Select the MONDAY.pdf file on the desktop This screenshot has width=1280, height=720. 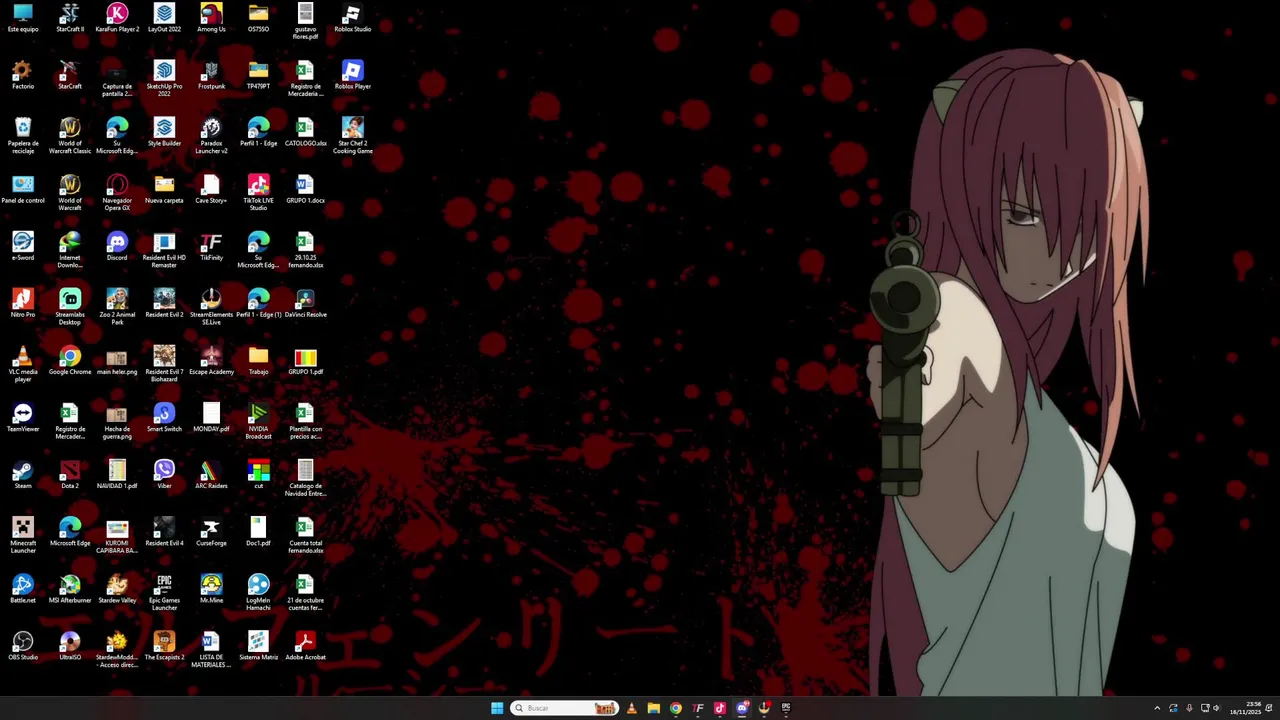[x=211, y=417]
